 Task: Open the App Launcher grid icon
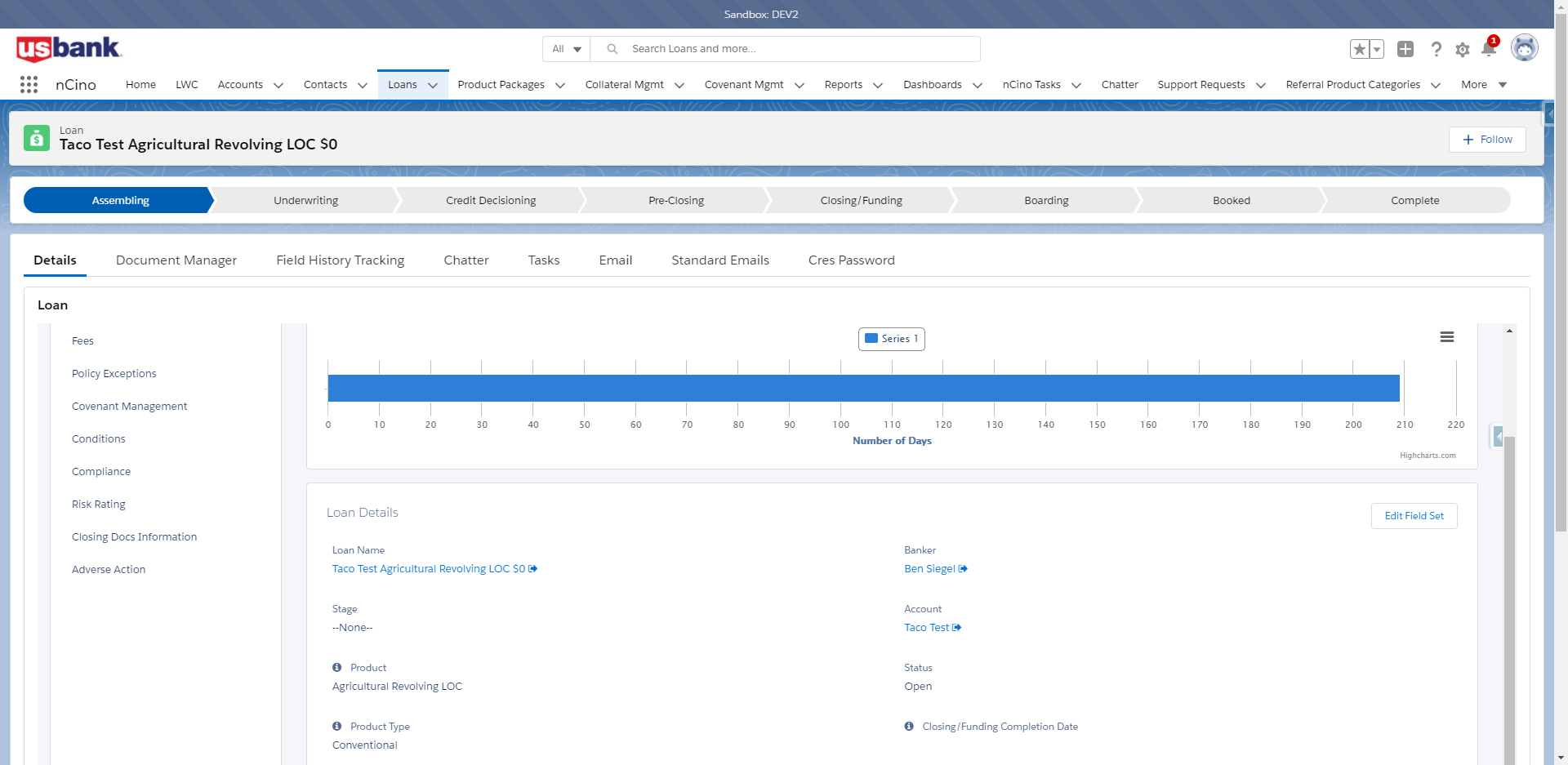(x=29, y=84)
